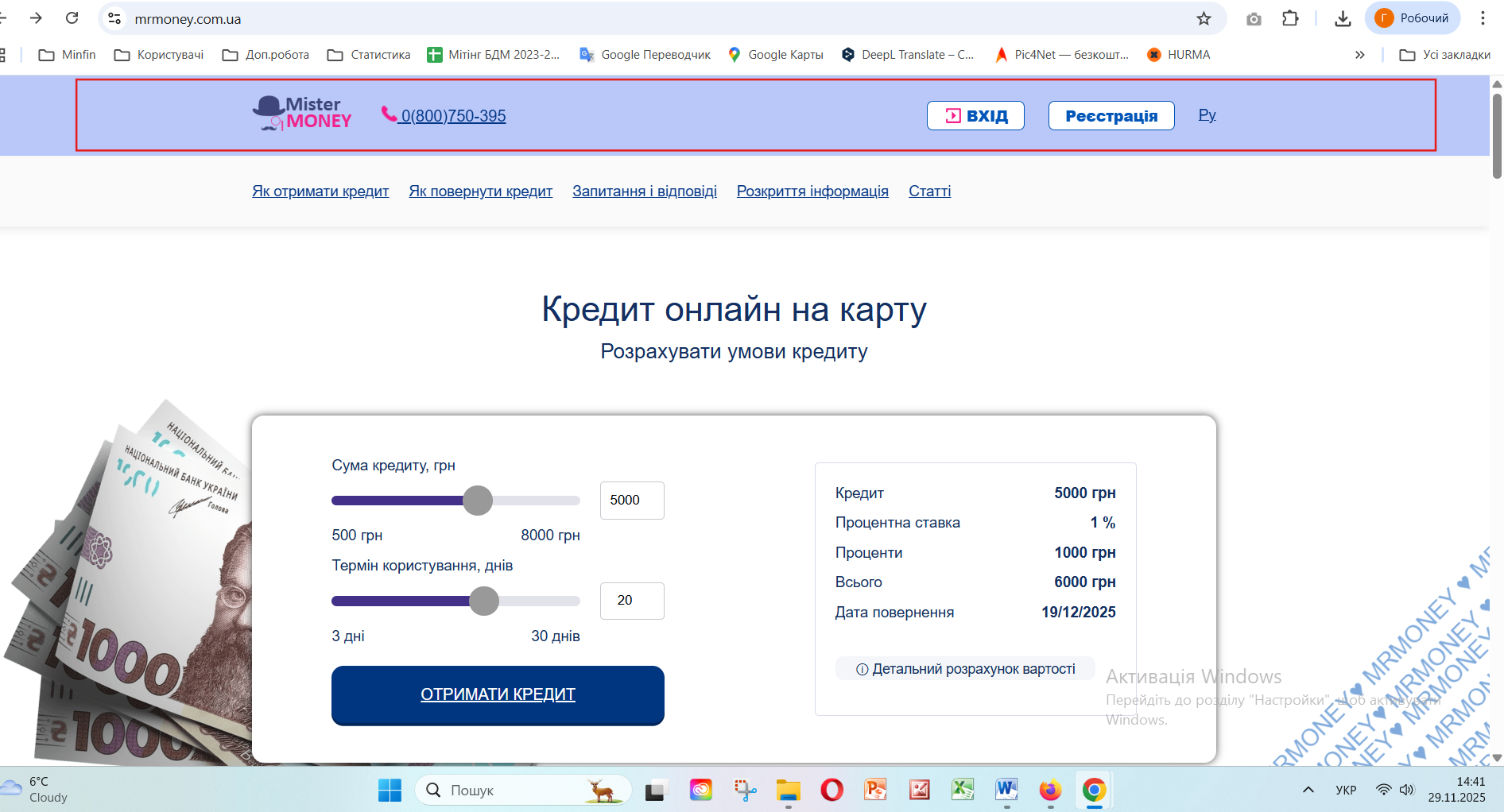
Task: Open Як повернути кредит menu item
Action: [481, 191]
